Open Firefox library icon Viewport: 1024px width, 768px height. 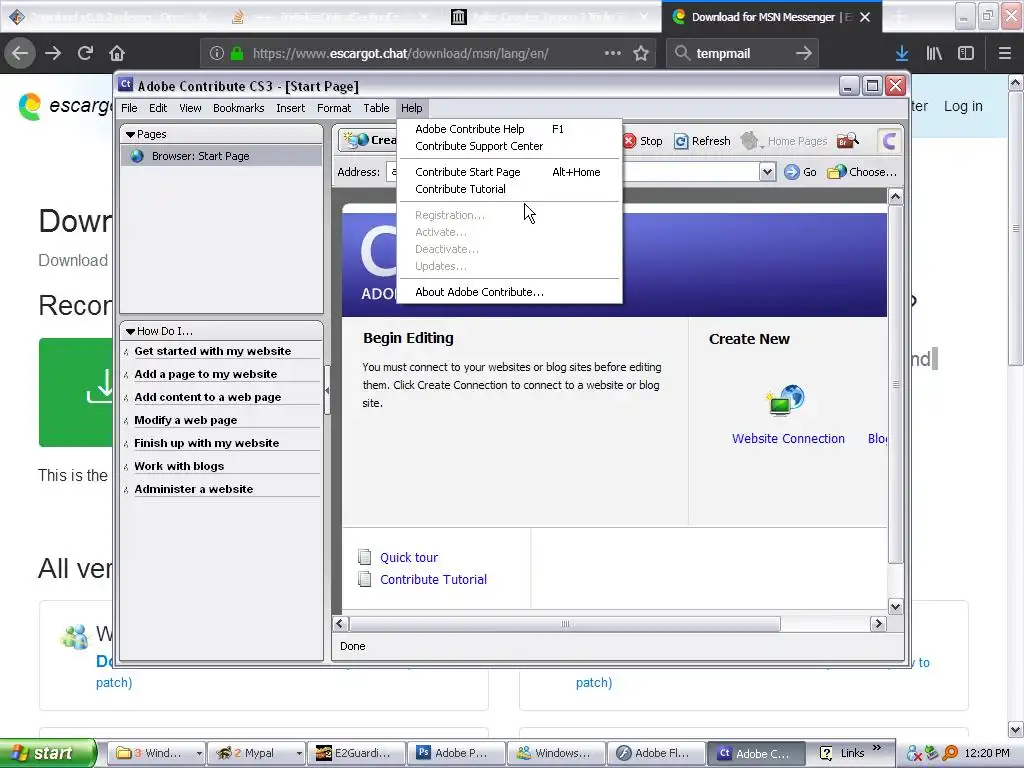point(934,54)
